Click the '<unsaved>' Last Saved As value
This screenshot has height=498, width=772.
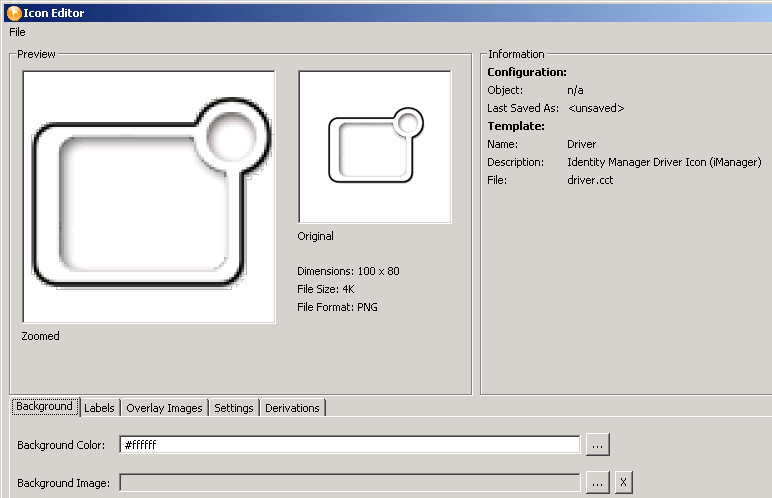(596, 108)
